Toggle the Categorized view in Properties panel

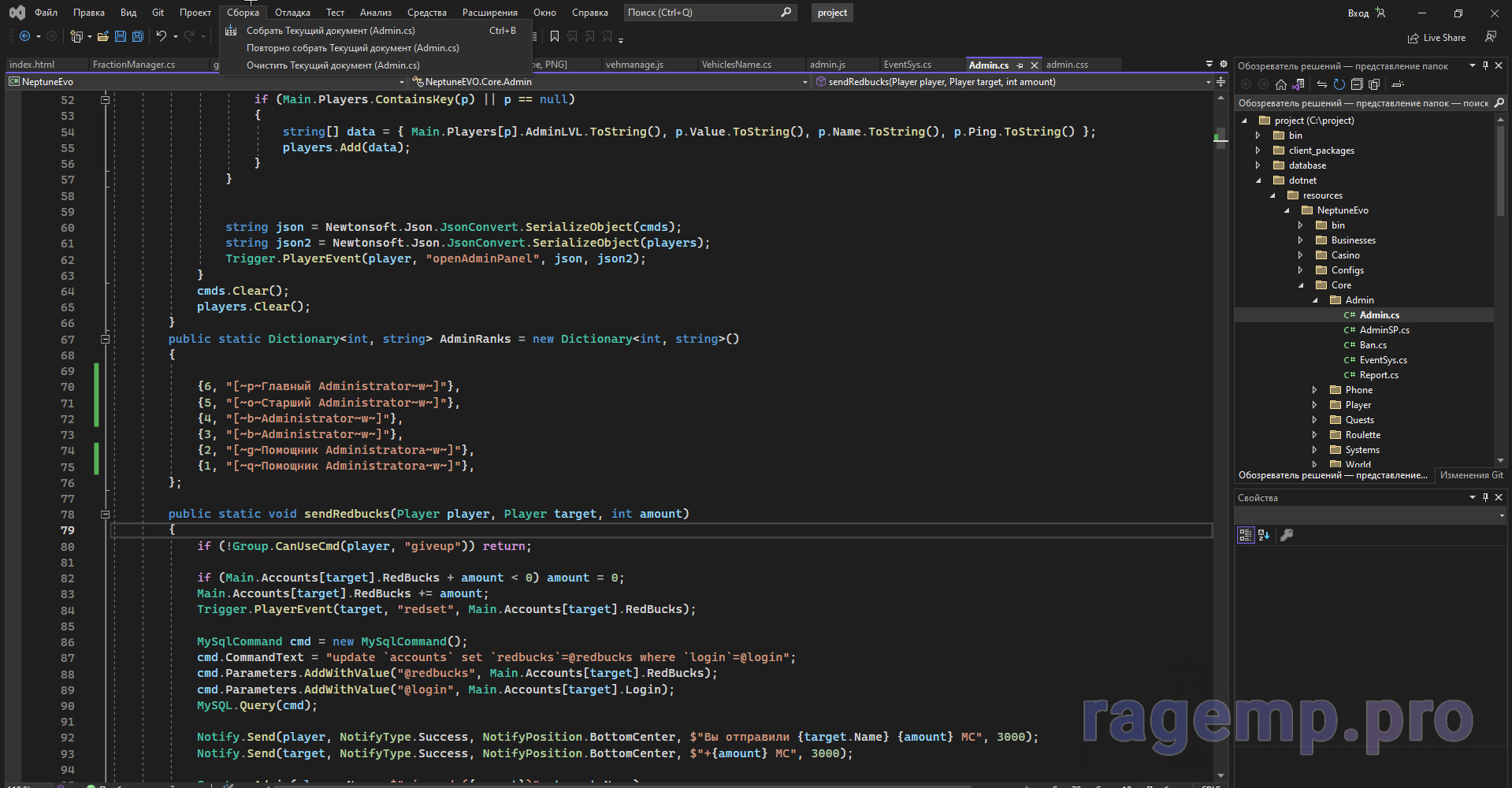click(1245, 535)
